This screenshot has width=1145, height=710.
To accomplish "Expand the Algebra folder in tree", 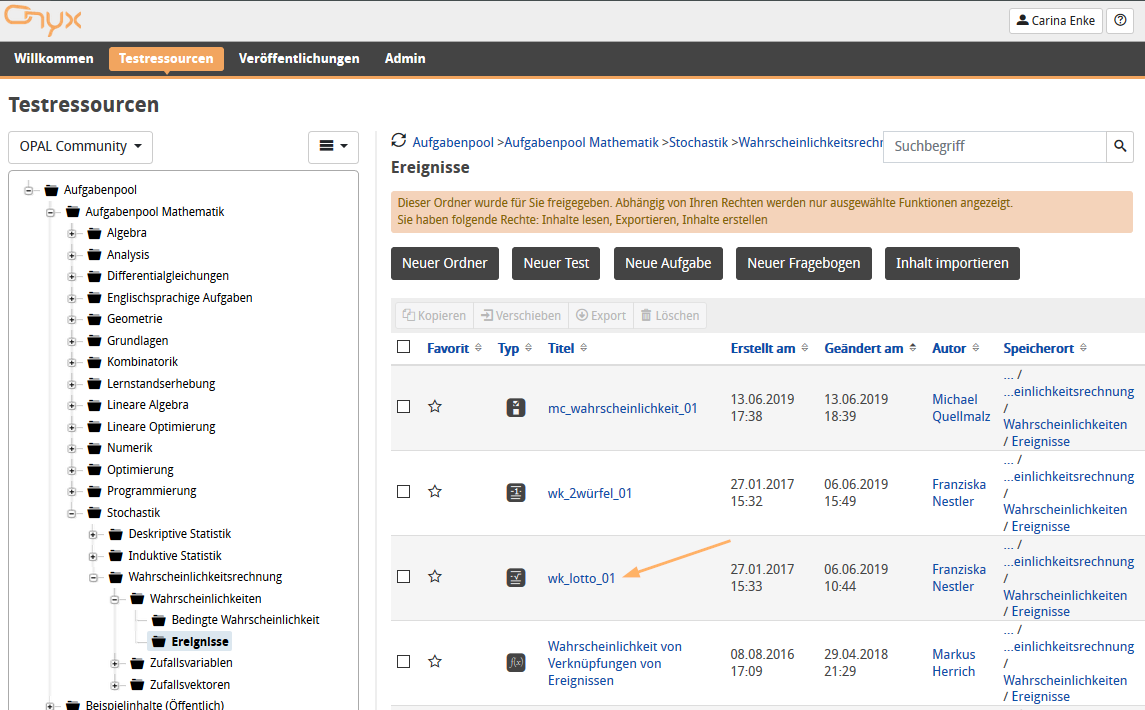I will tap(72, 233).
